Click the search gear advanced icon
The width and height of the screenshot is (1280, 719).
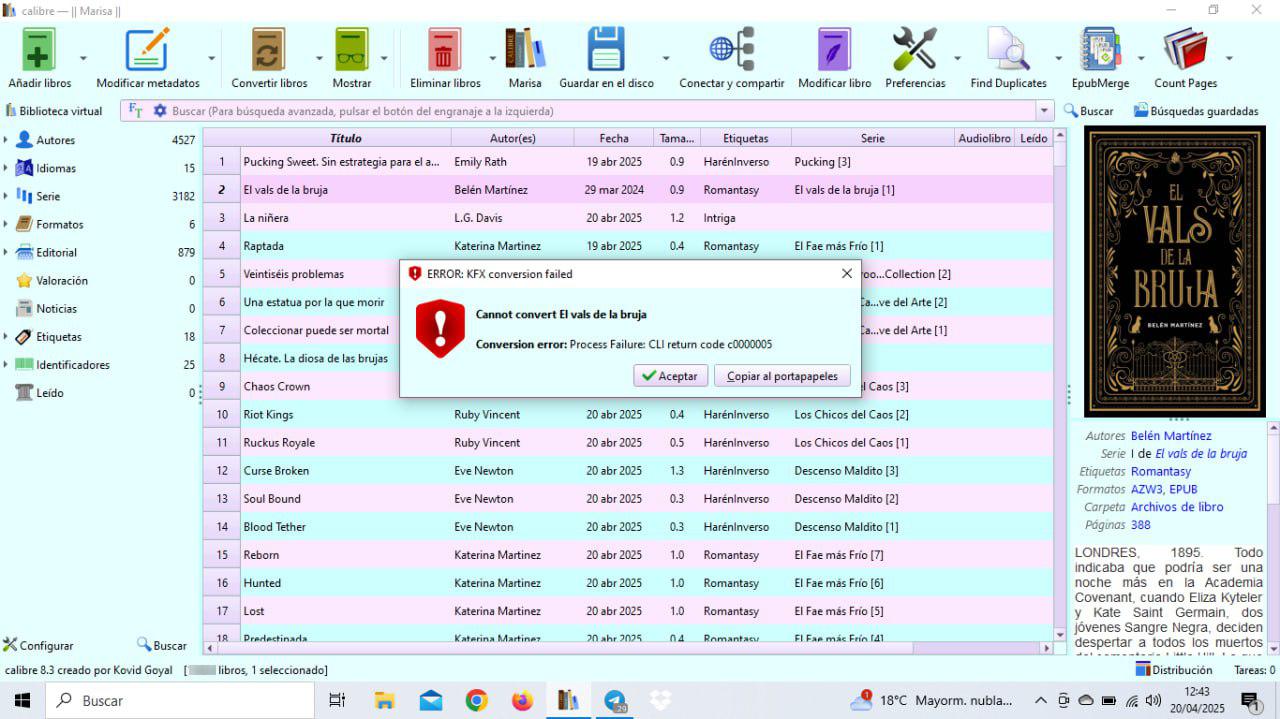[x=160, y=111]
